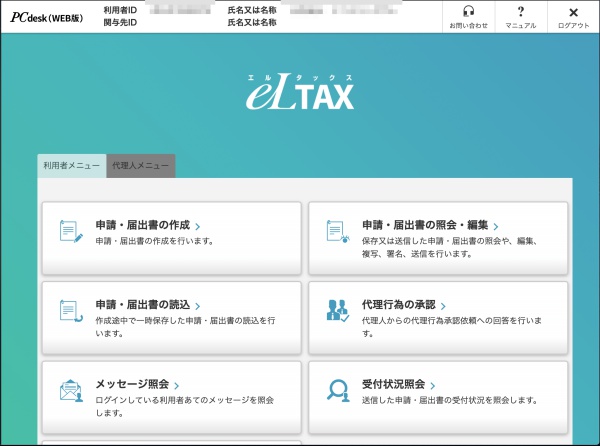Click the 利用者ID label
Viewport: 600px width, 446px height.
120,10
